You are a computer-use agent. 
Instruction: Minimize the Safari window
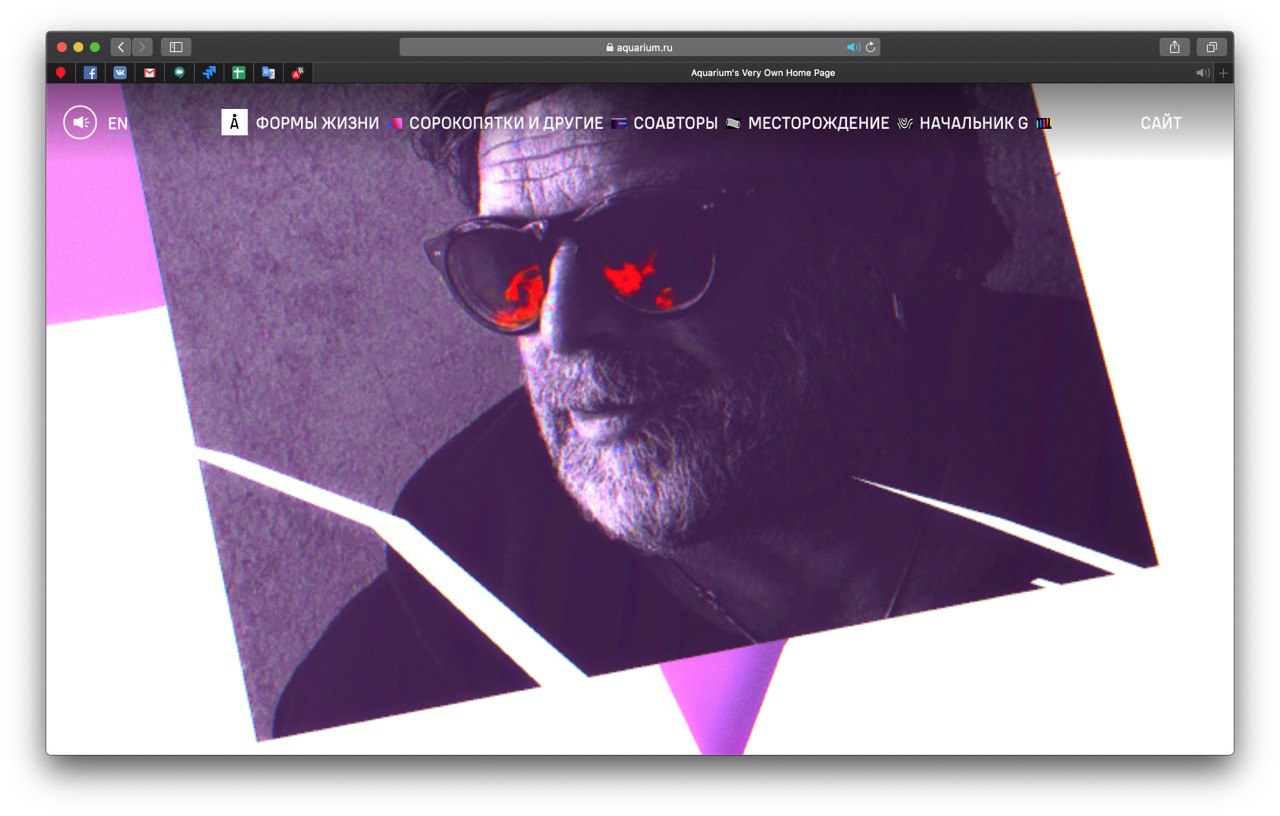(78, 47)
